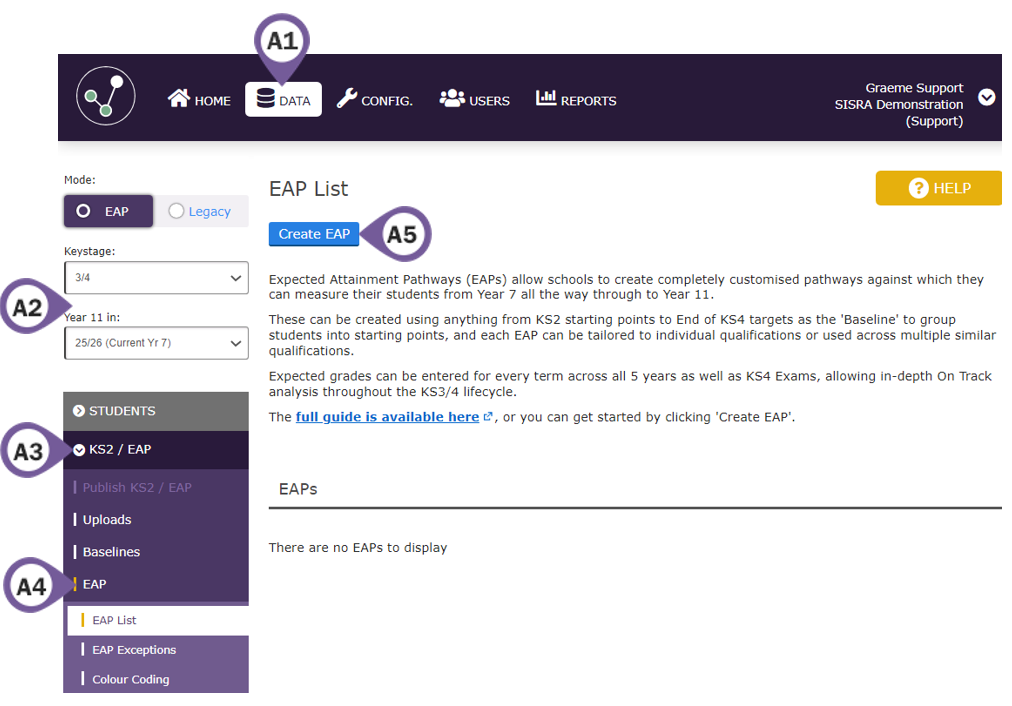Select EAP Exceptions in the sidebar
The width and height of the screenshot is (1012, 706).
click(132, 649)
